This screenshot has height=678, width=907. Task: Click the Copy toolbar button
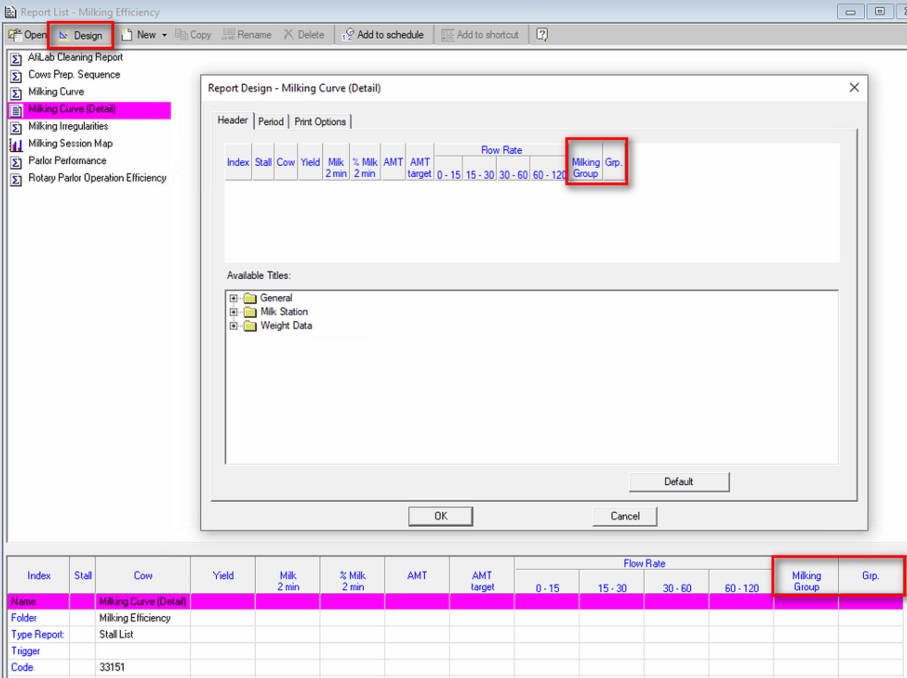193,35
